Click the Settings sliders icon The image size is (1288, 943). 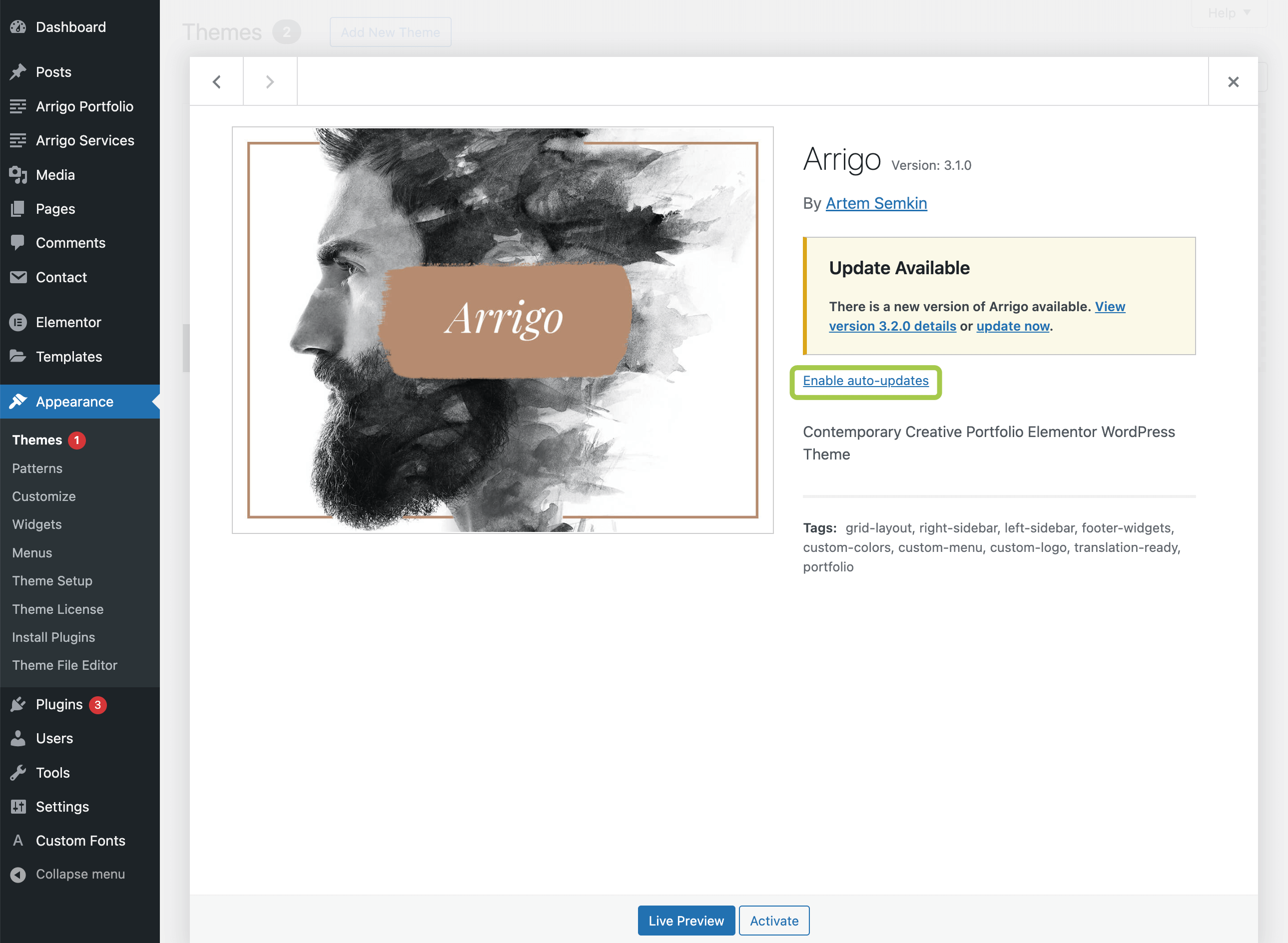[x=18, y=807]
